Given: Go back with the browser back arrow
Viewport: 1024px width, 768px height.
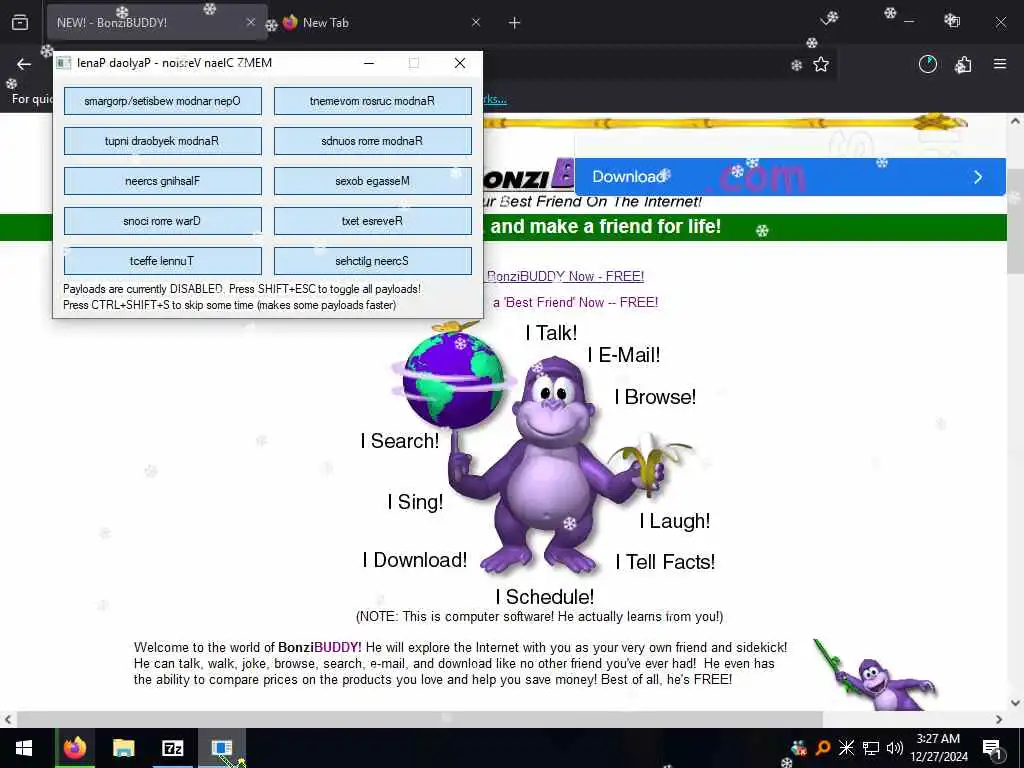Looking at the screenshot, I should (x=24, y=64).
